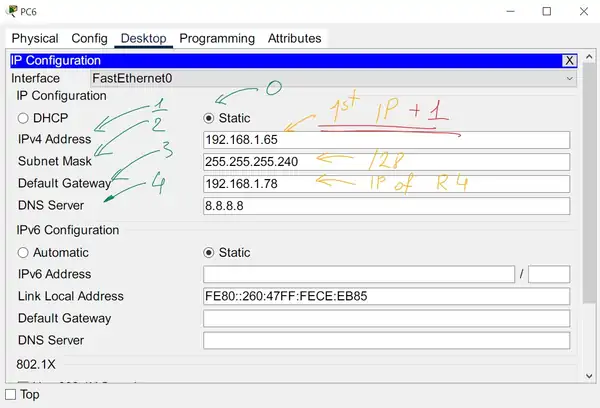The width and height of the screenshot is (600, 408).
Task: Close the IP Configuration panel with X
Action: [569, 61]
